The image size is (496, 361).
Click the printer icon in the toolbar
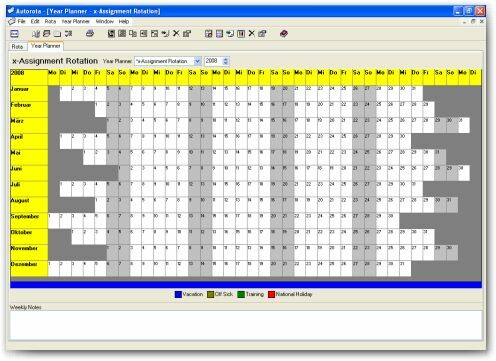[x=90, y=33]
